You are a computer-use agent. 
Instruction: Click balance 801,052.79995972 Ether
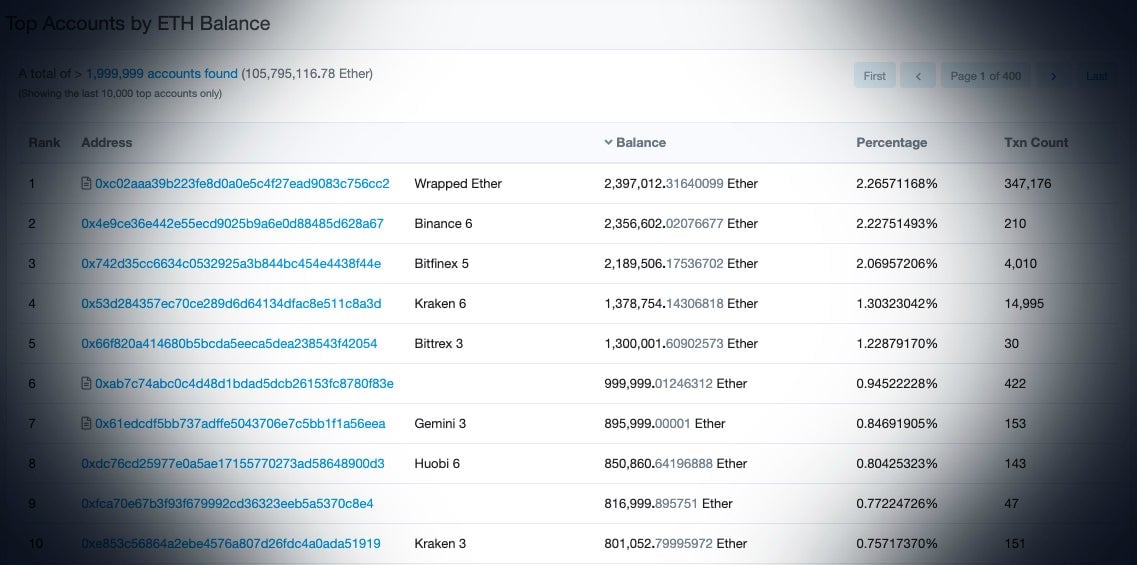(676, 543)
